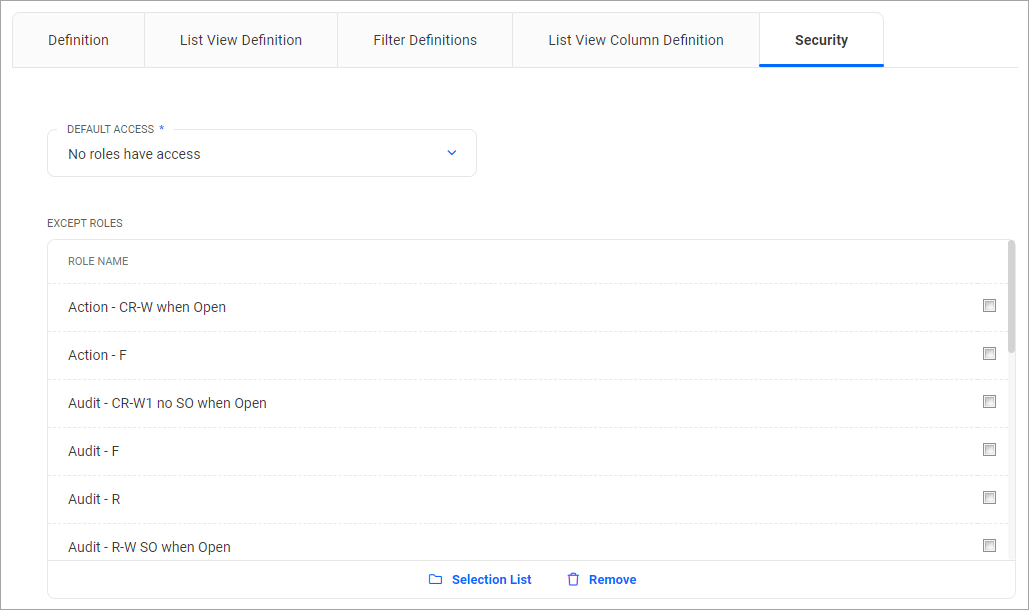Check the Audit - R checkbox
Viewport: 1029px width, 610px height.
(989, 497)
